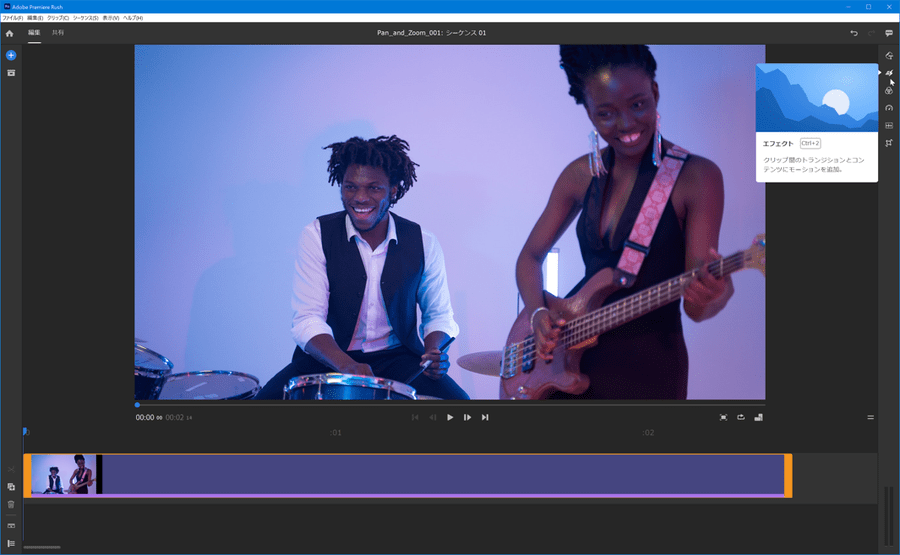Open the Effects panel icon

pyautogui.click(x=889, y=73)
